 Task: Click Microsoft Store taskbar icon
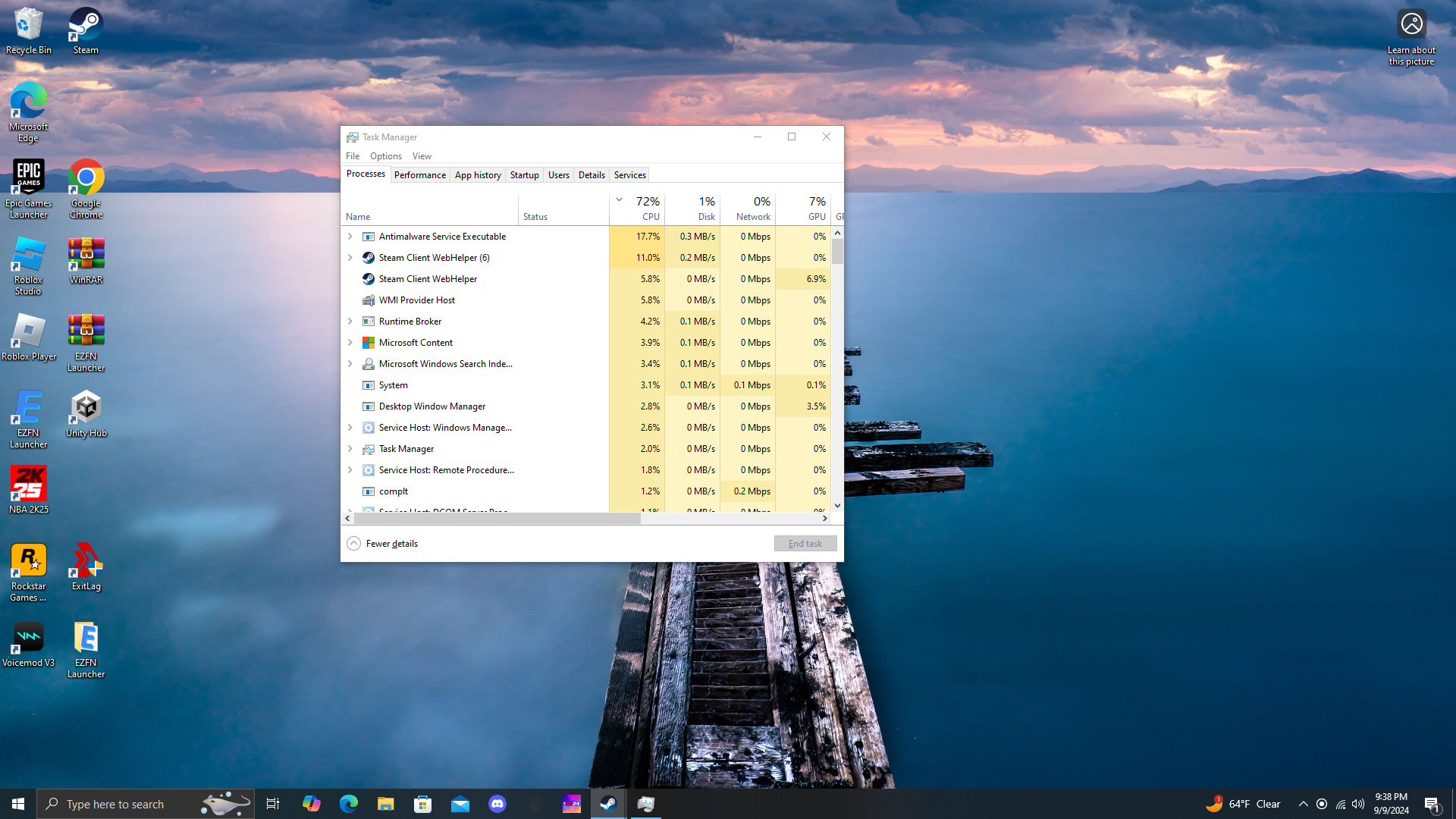[423, 804]
